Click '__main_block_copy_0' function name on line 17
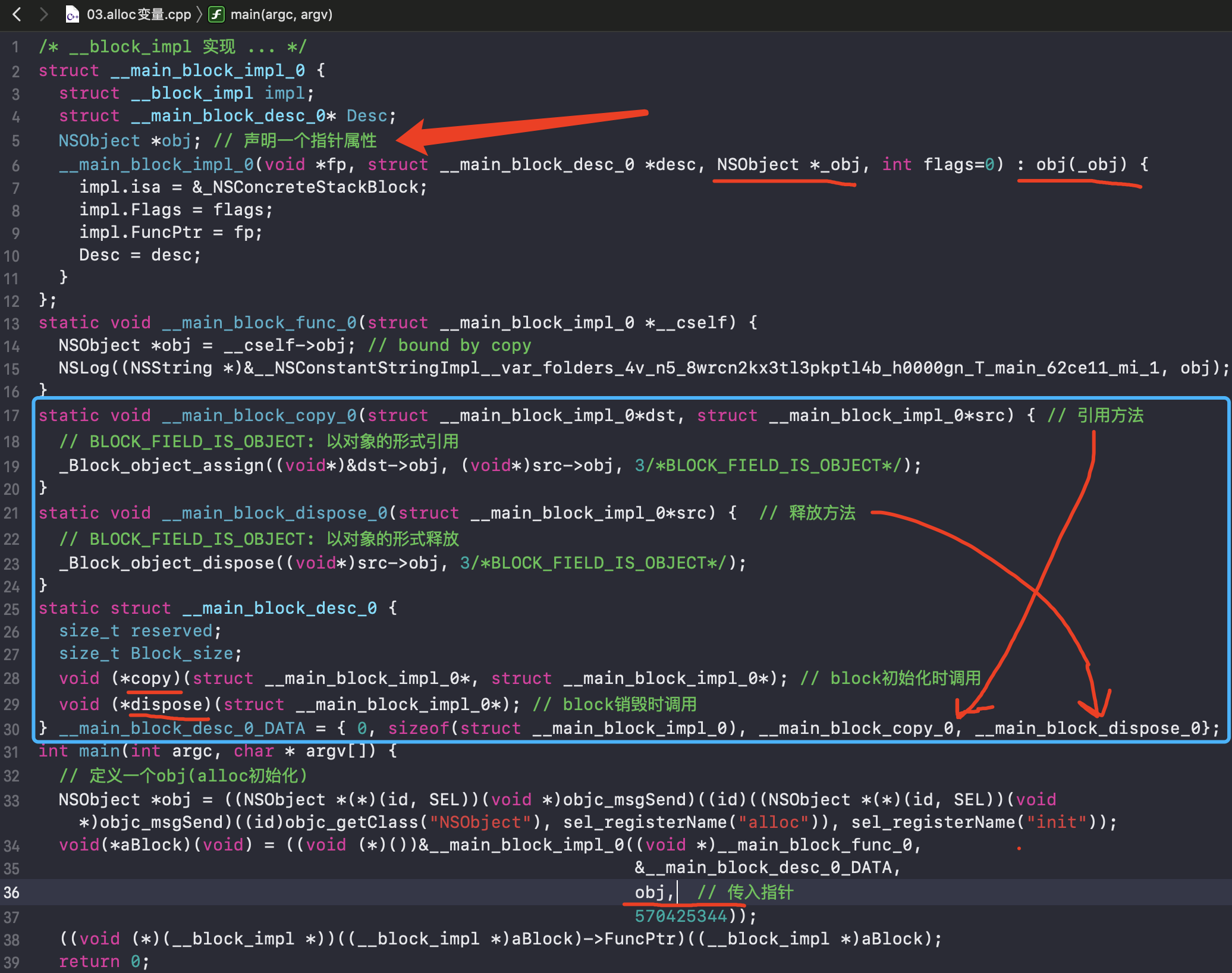The image size is (1232, 973). pyautogui.click(x=259, y=416)
